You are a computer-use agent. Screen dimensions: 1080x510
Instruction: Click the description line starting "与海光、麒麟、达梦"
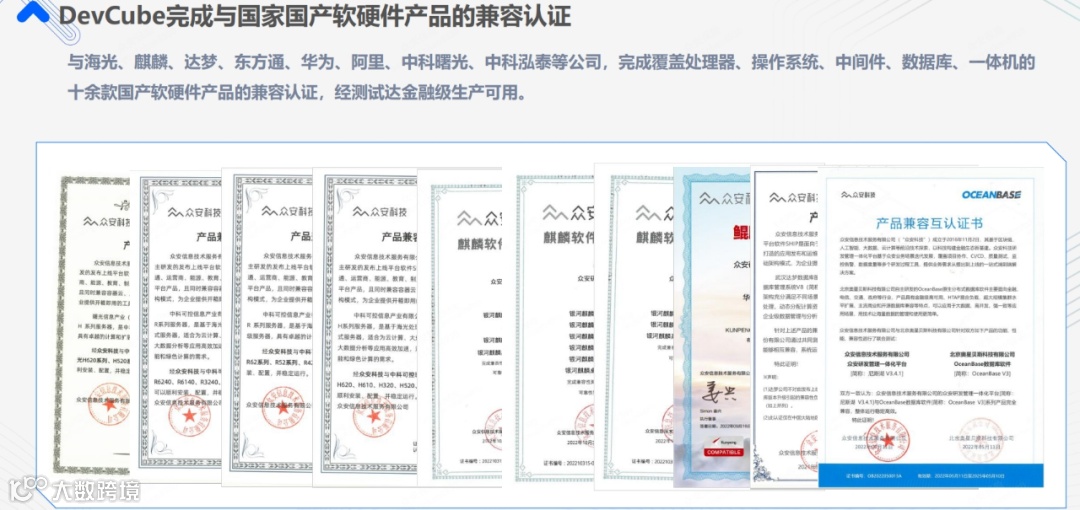[551, 63]
